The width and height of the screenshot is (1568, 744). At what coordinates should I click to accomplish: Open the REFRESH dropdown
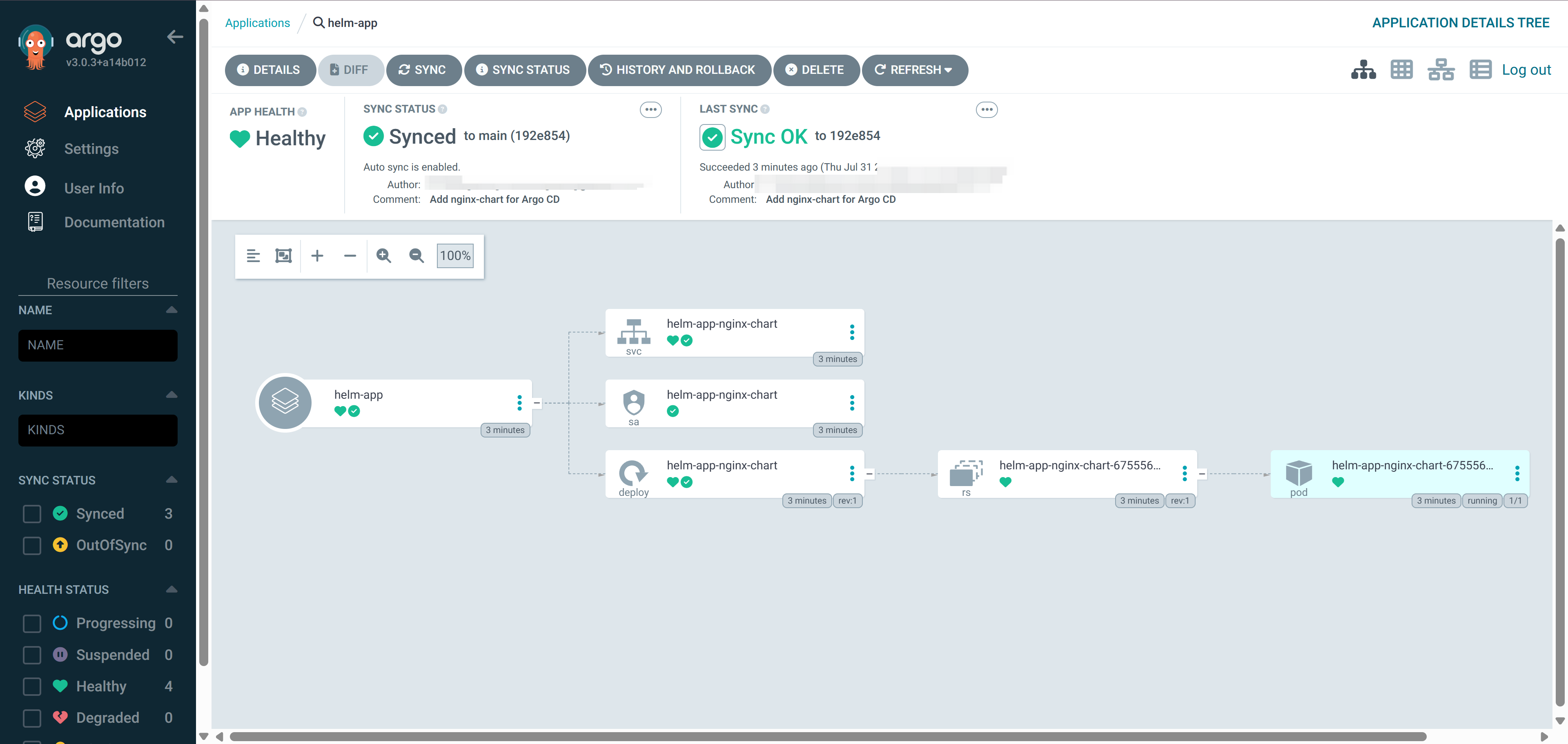914,70
